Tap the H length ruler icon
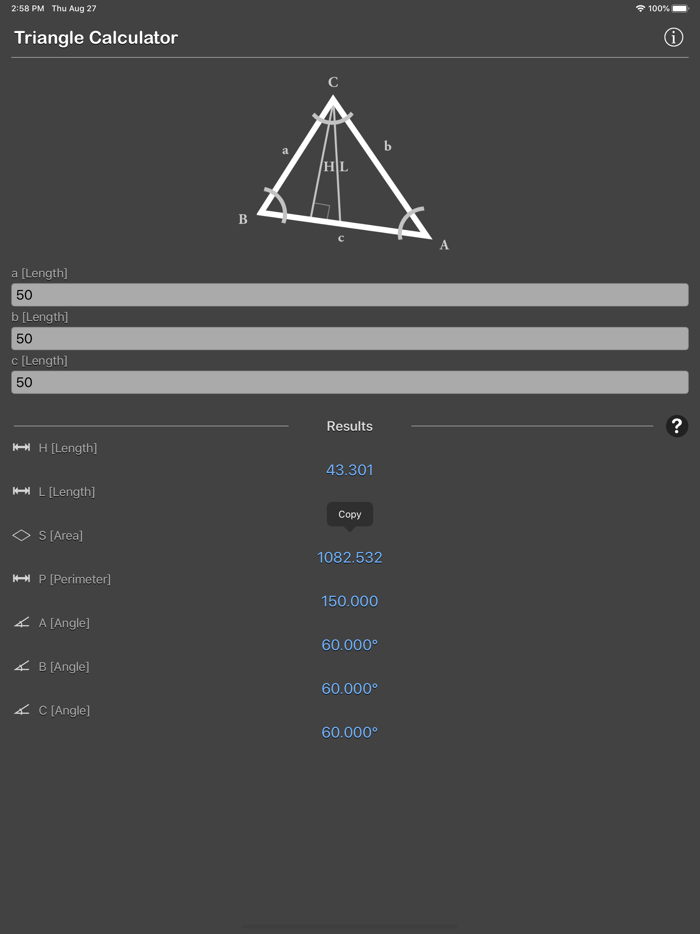Viewport: 700px width, 934px height. (21, 447)
